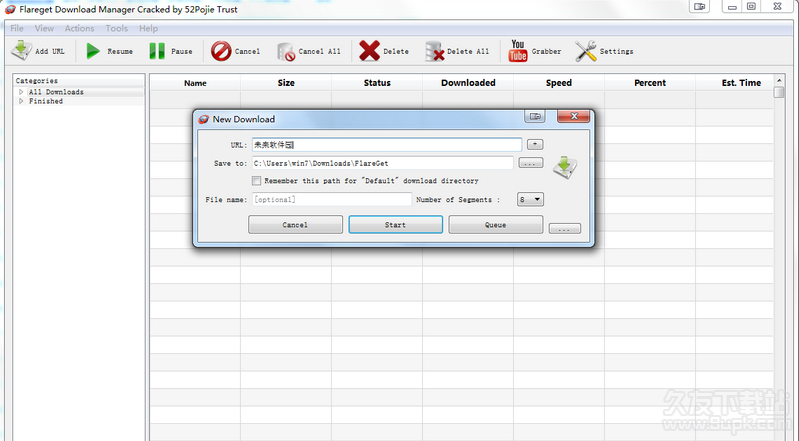Click the Add URL toolbar icon
799x441 pixels.
21,51
